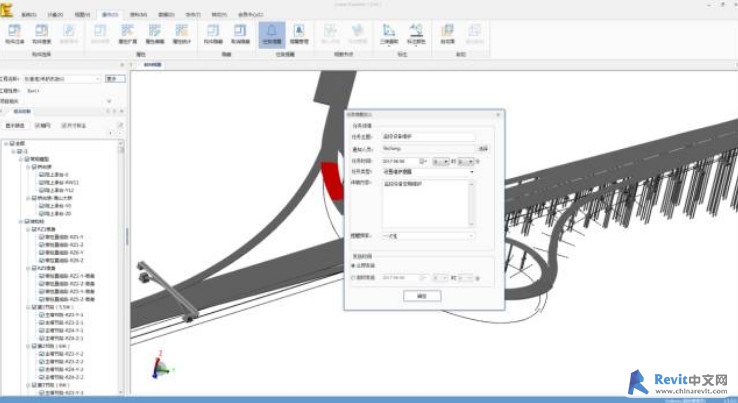Click the XYZ axis gizmo in the viewport

coord(161,365)
